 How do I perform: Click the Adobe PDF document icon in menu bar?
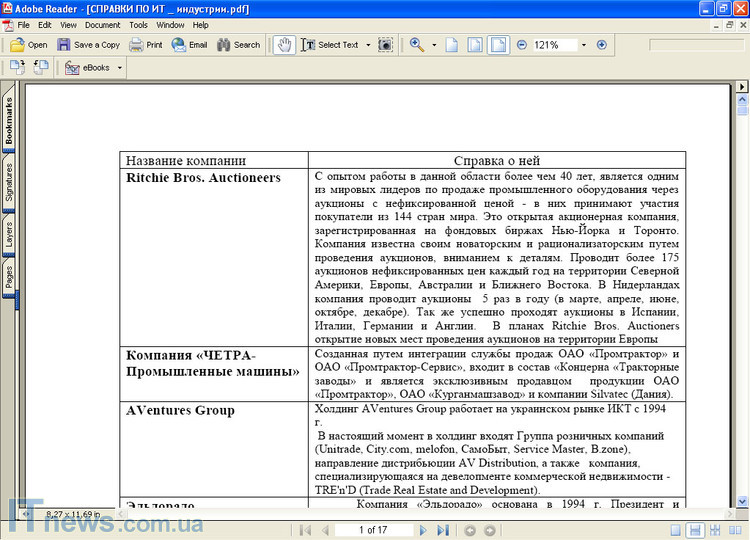[x=8, y=25]
